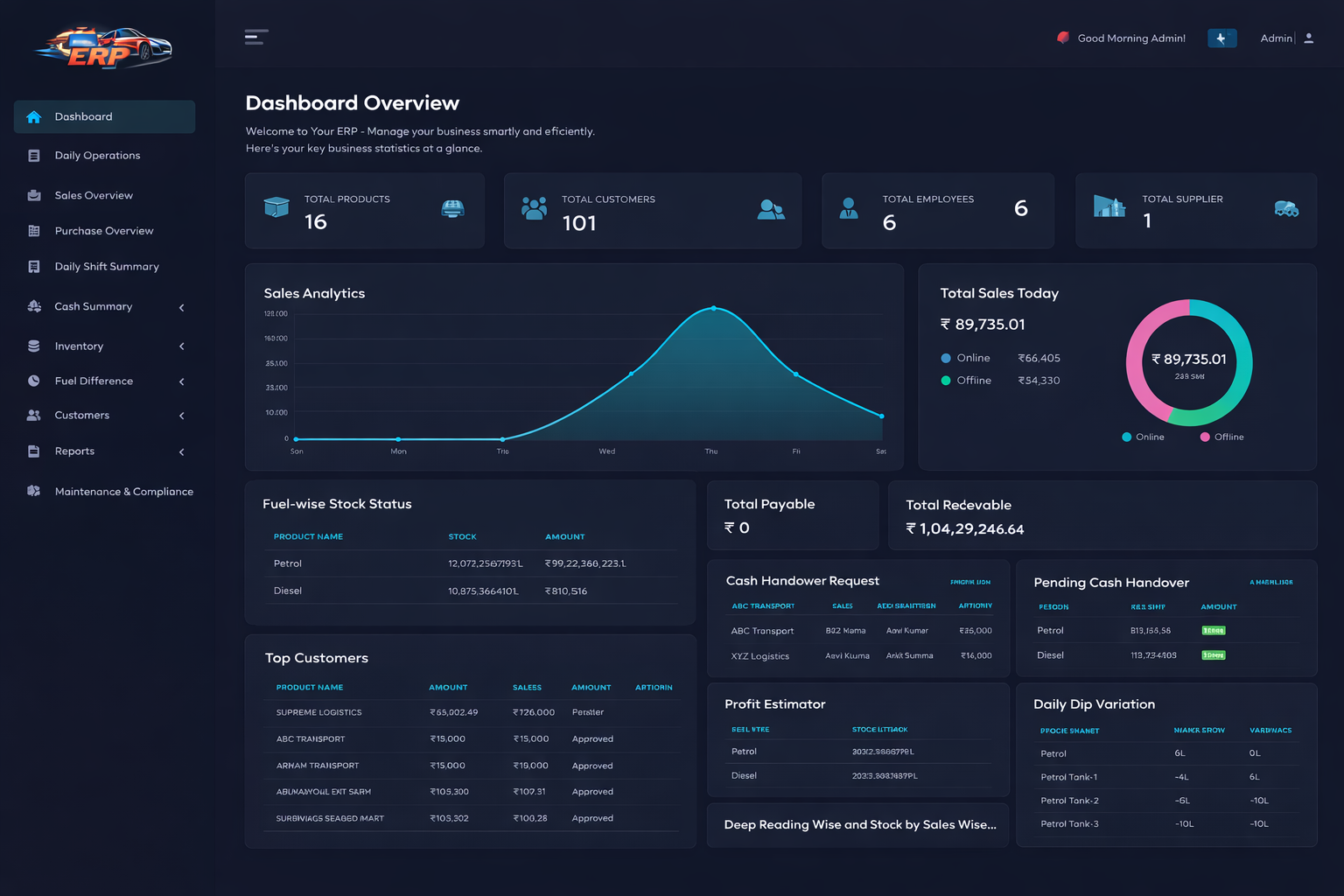Toggle the dark/light theme button
The width and height of the screenshot is (1344, 896).
[x=1221, y=38]
